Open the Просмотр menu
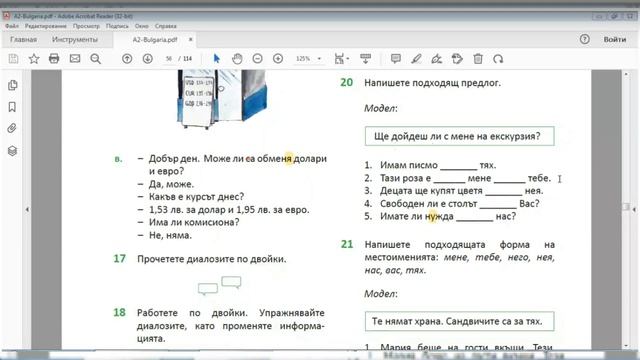Image resolution: width=640 pixels, height=360 pixels. (86, 26)
